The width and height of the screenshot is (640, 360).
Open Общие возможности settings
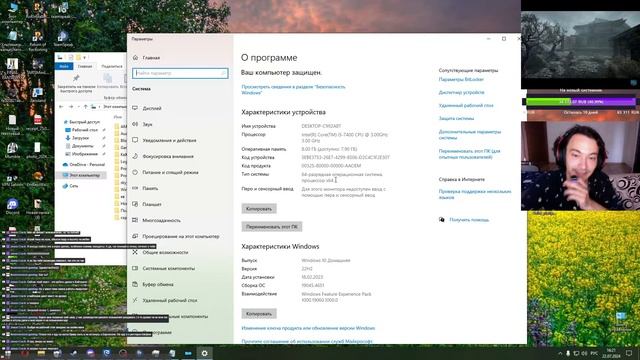pyautogui.click(x=161, y=253)
